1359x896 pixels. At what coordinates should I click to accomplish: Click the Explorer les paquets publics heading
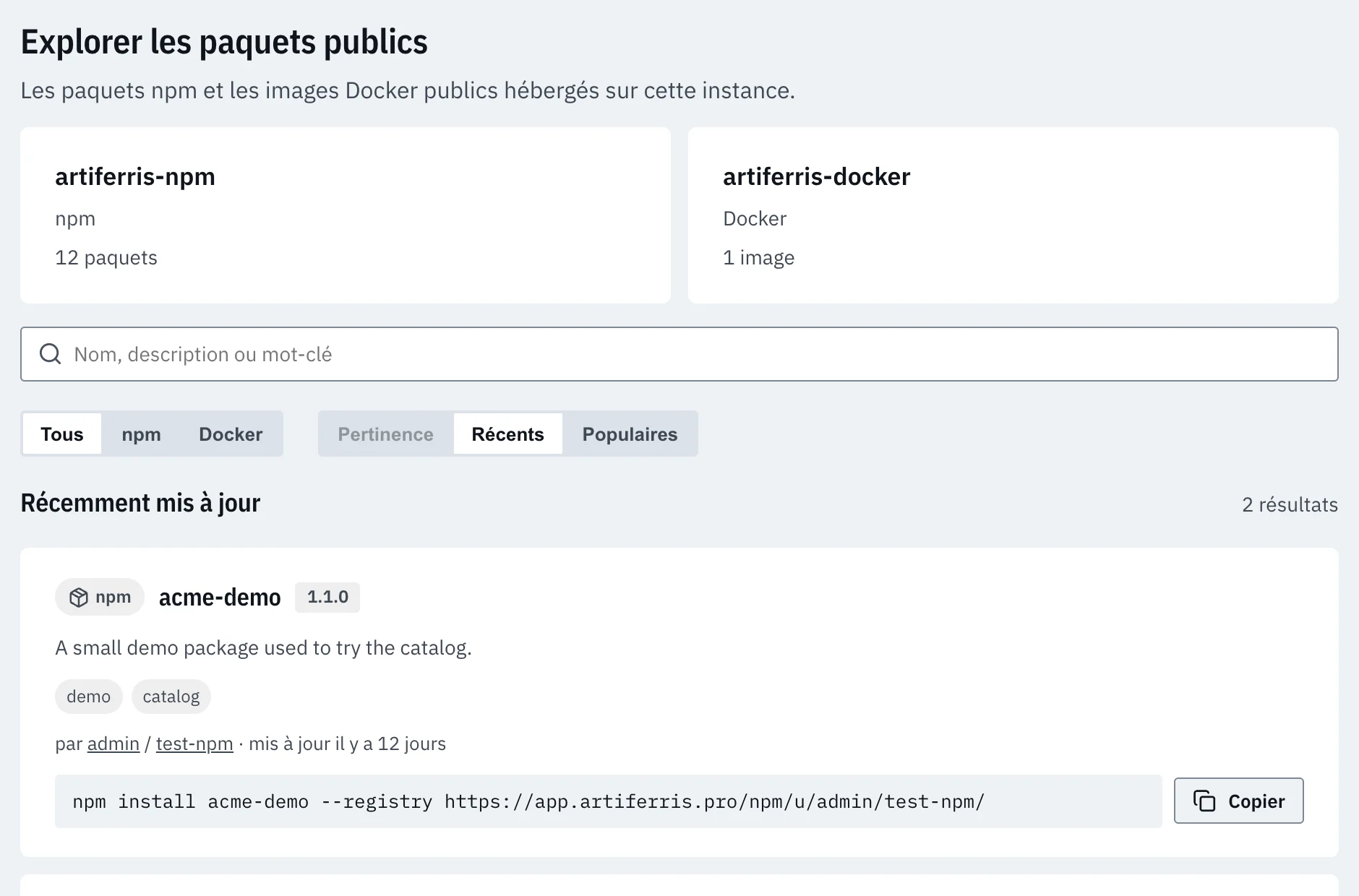pos(224,42)
